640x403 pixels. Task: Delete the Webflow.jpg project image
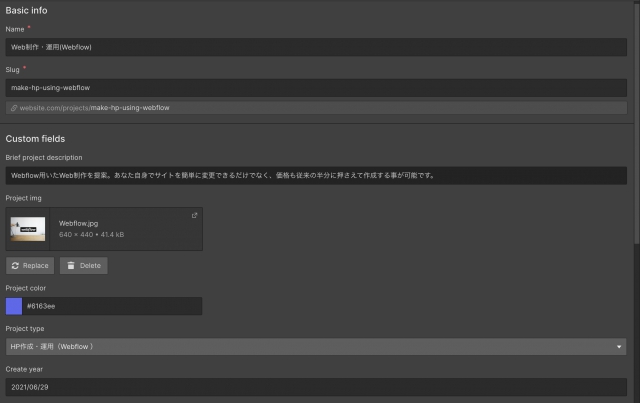click(x=84, y=265)
